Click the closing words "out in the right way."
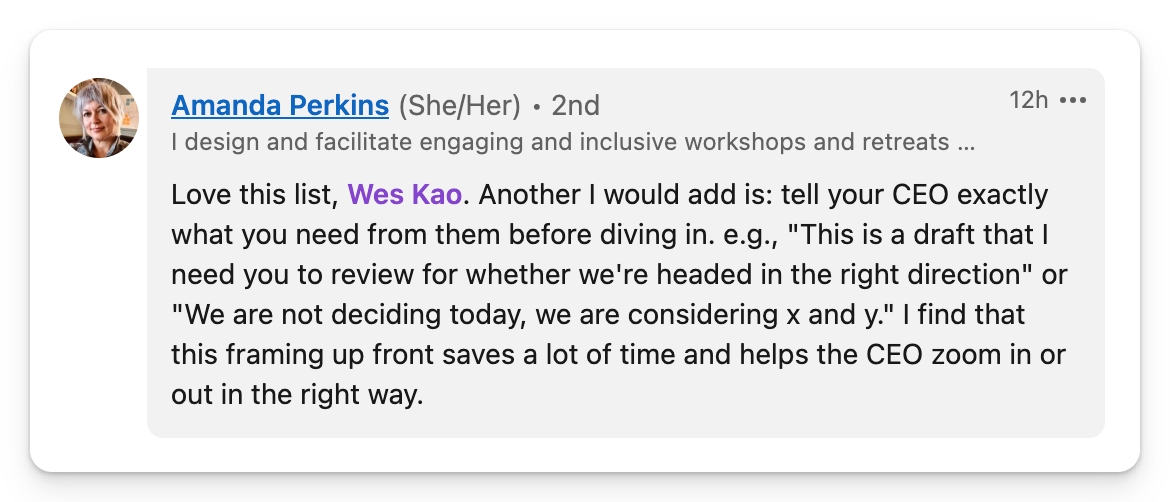 pyautogui.click(x=298, y=395)
